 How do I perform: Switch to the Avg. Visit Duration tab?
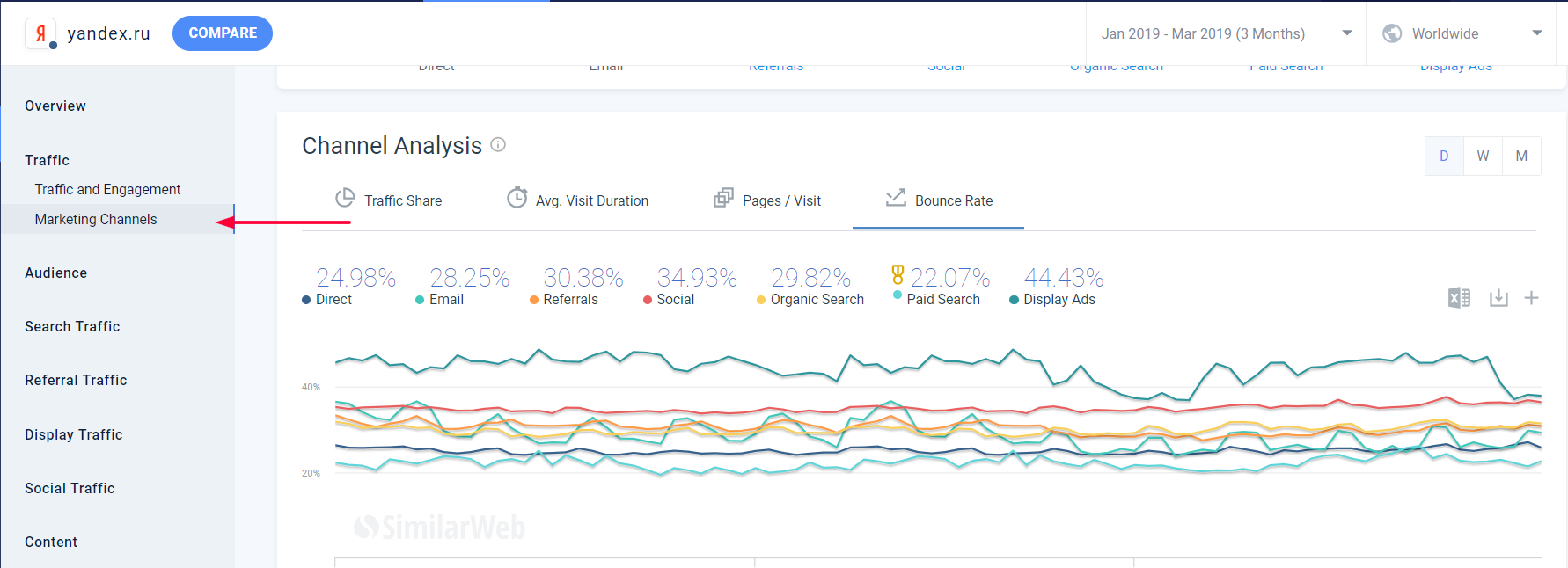point(577,200)
